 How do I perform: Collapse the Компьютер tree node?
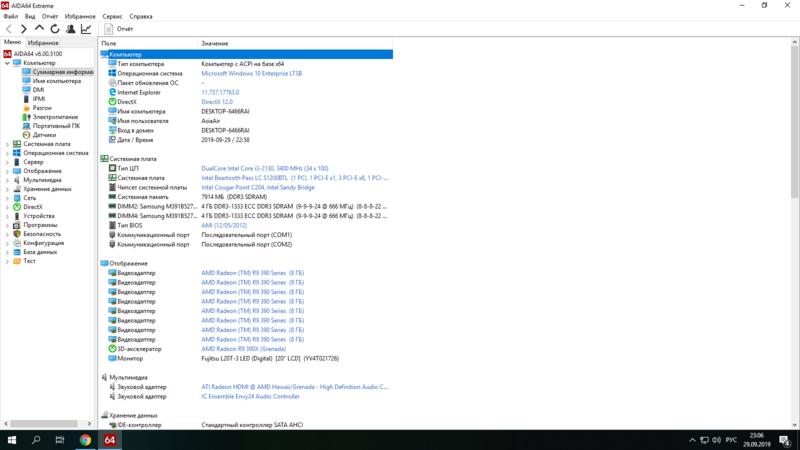(7, 63)
